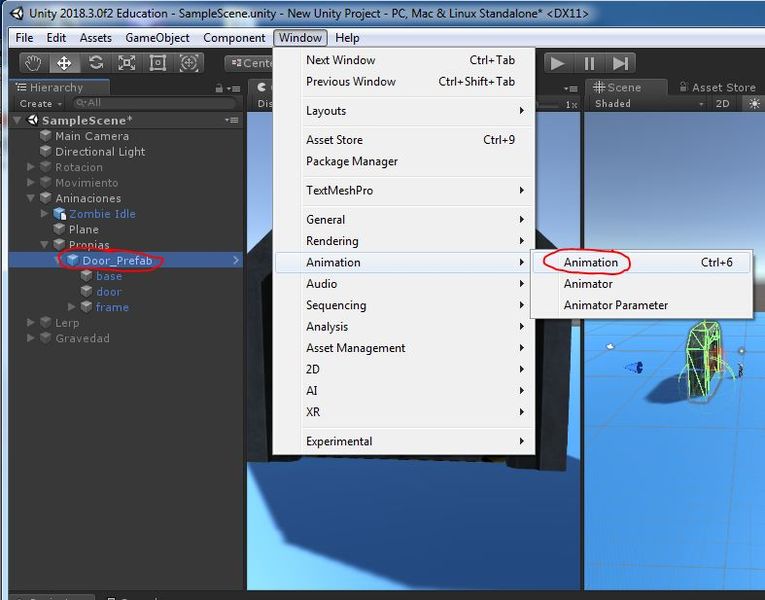This screenshot has height=600, width=765.
Task: Open SampleScene context options icon
Action: coord(232,120)
